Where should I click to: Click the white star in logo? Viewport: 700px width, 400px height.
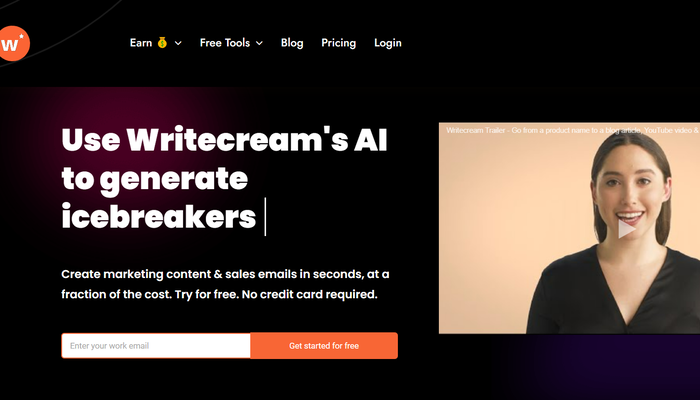[22, 36]
